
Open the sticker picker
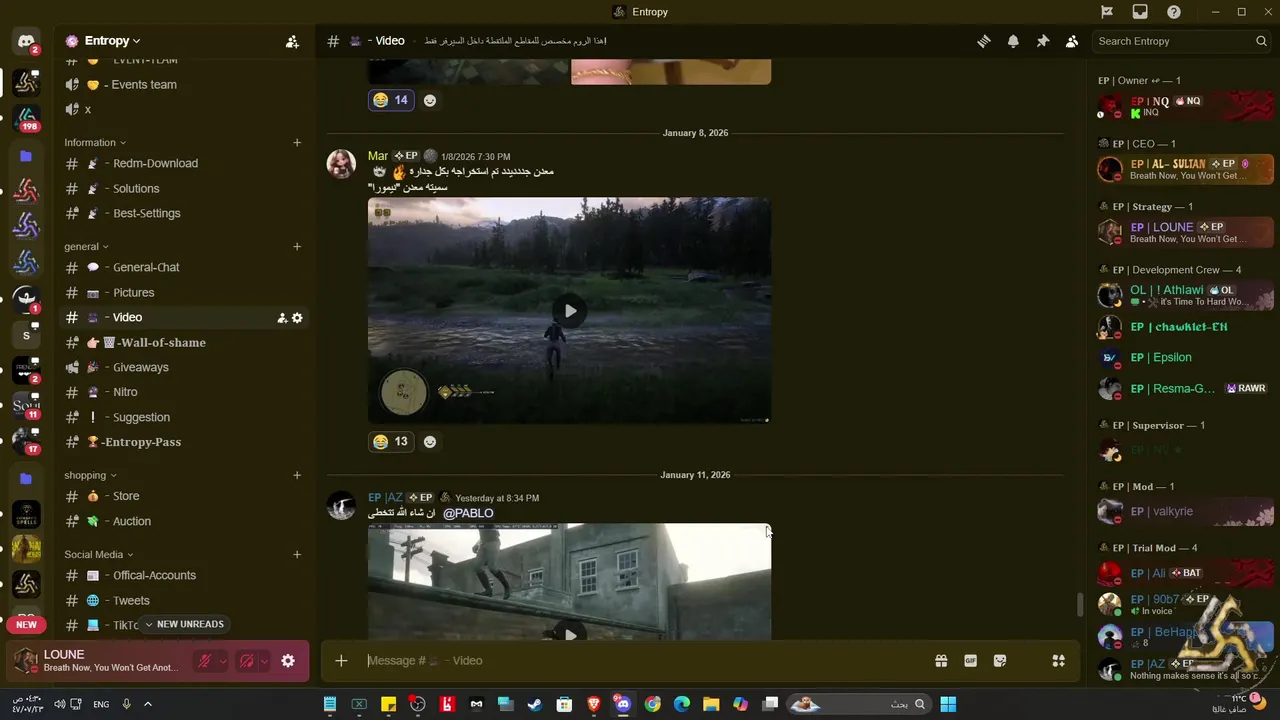[x=1000, y=661]
